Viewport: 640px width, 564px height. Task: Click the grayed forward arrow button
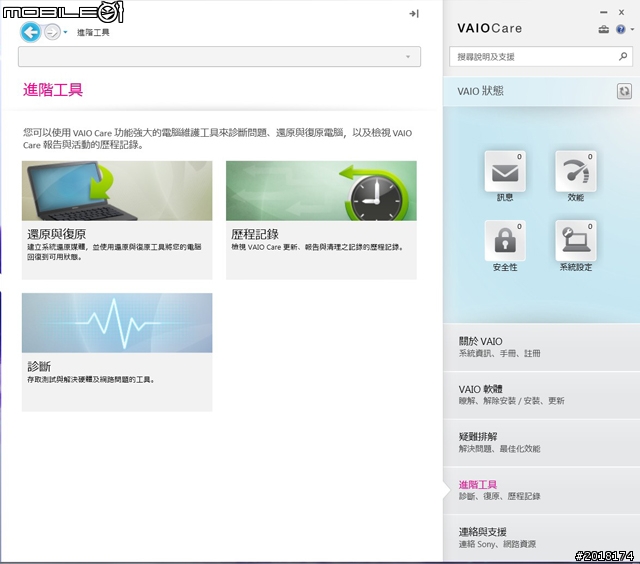(x=52, y=32)
